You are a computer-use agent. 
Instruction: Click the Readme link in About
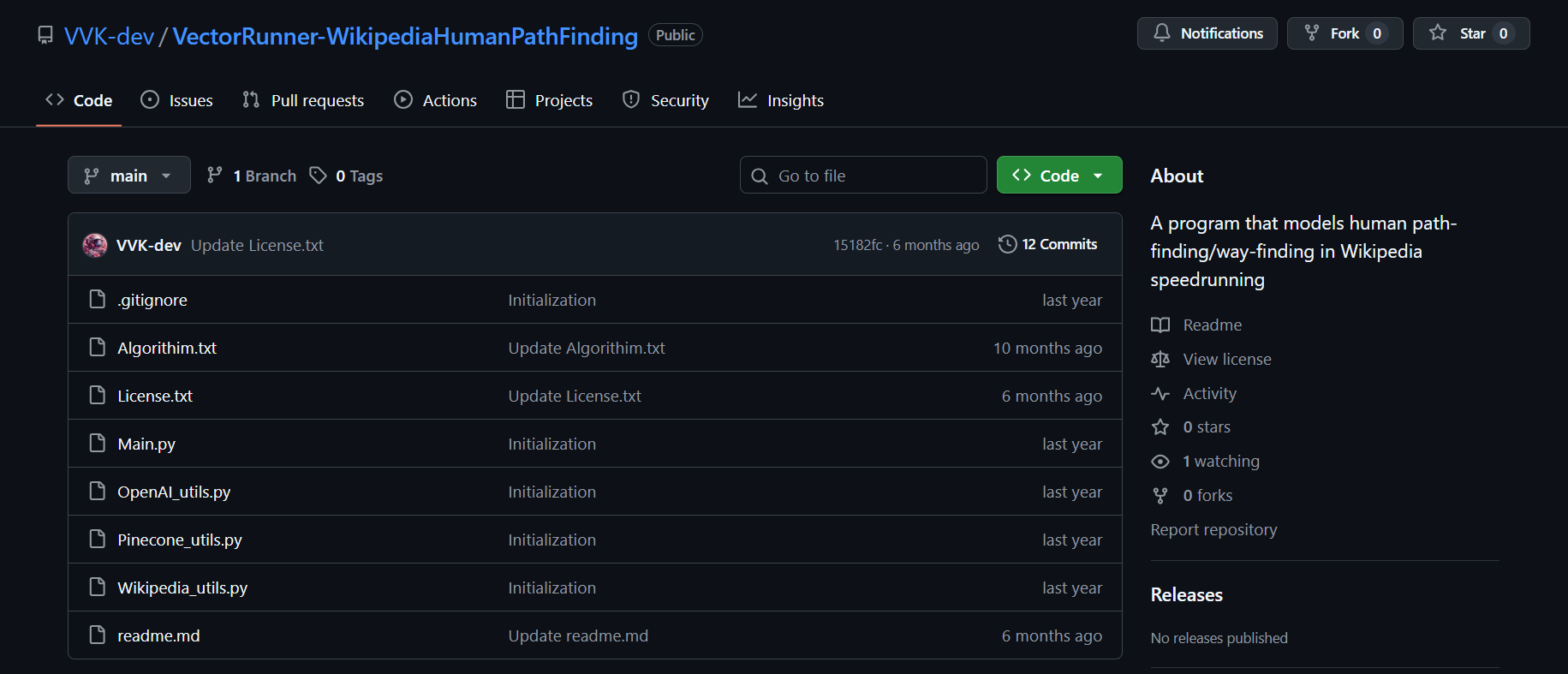click(x=1213, y=325)
